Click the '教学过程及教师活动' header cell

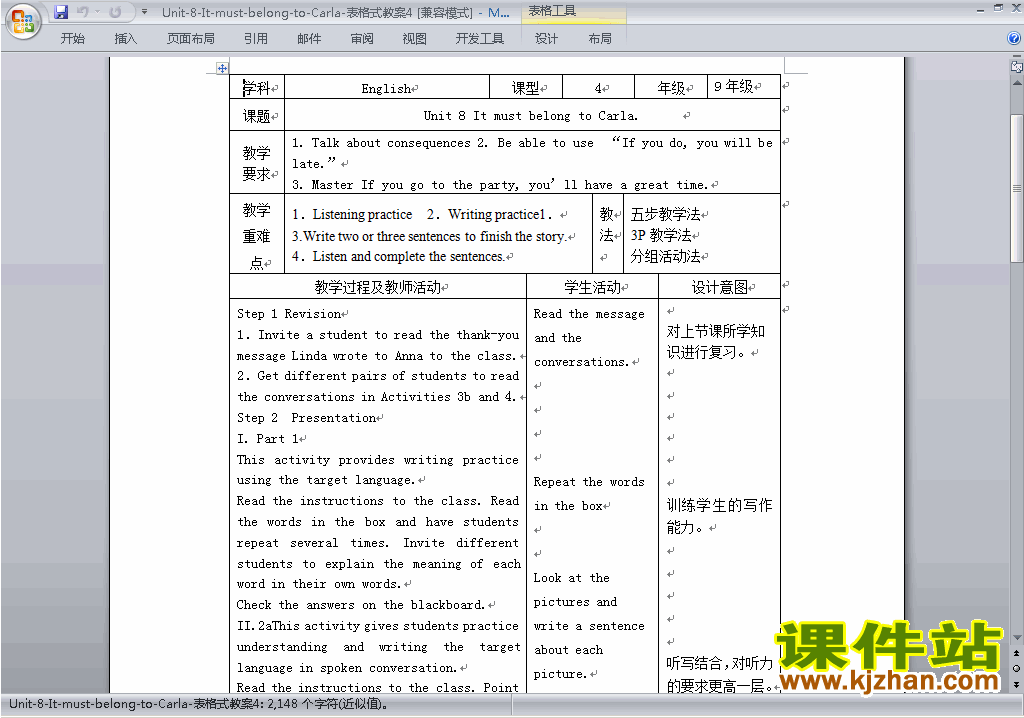tap(378, 287)
